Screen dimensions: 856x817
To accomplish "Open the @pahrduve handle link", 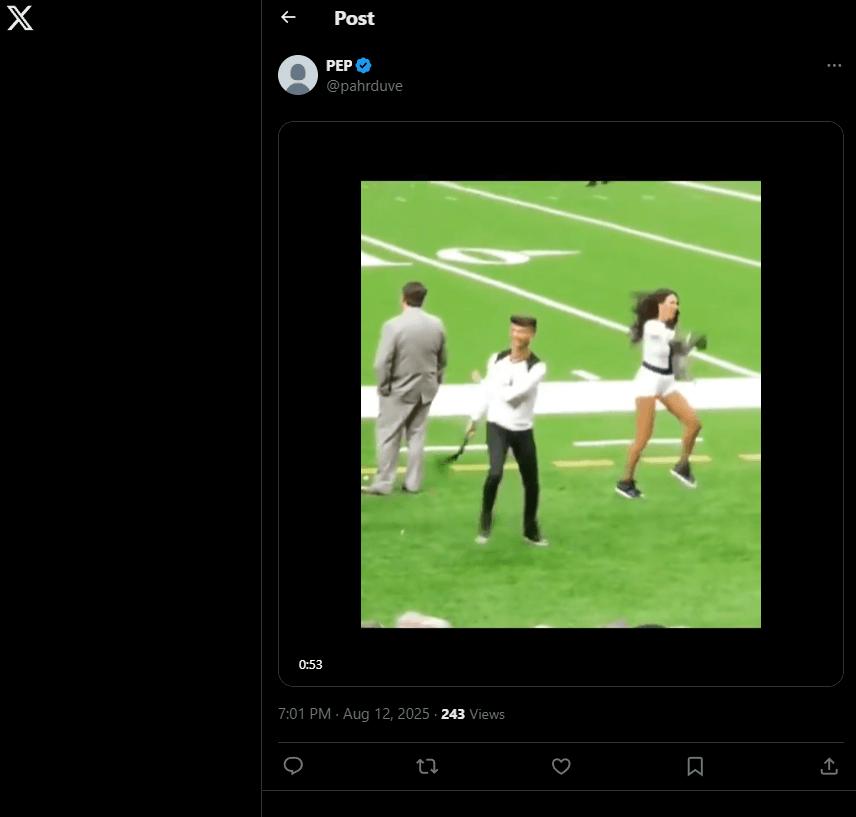I will 364,86.
